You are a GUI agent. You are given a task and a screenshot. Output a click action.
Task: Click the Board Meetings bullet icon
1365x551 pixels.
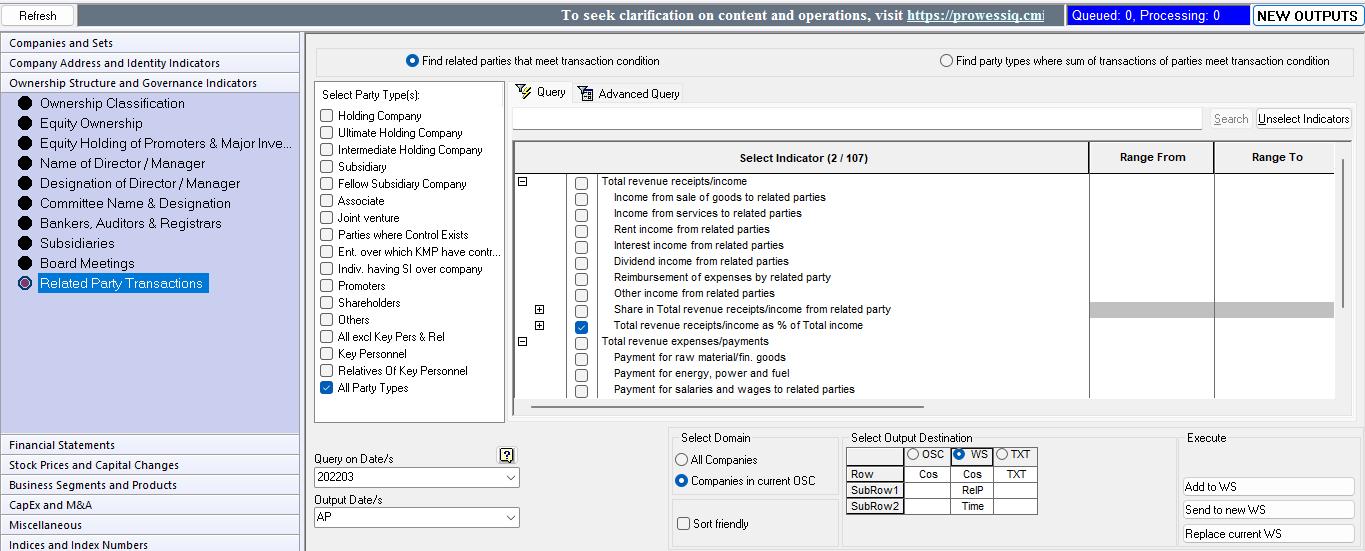pyautogui.click(x=25, y=263)
